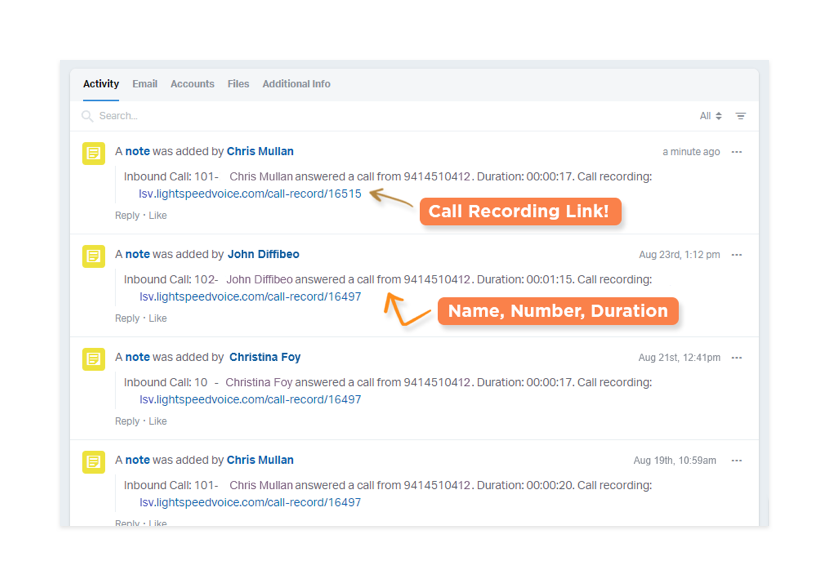This screenshot has height=586, width=829.
Task: Click 'Aug 19th, 10:59am' timestamp
Action: point(675,460)
